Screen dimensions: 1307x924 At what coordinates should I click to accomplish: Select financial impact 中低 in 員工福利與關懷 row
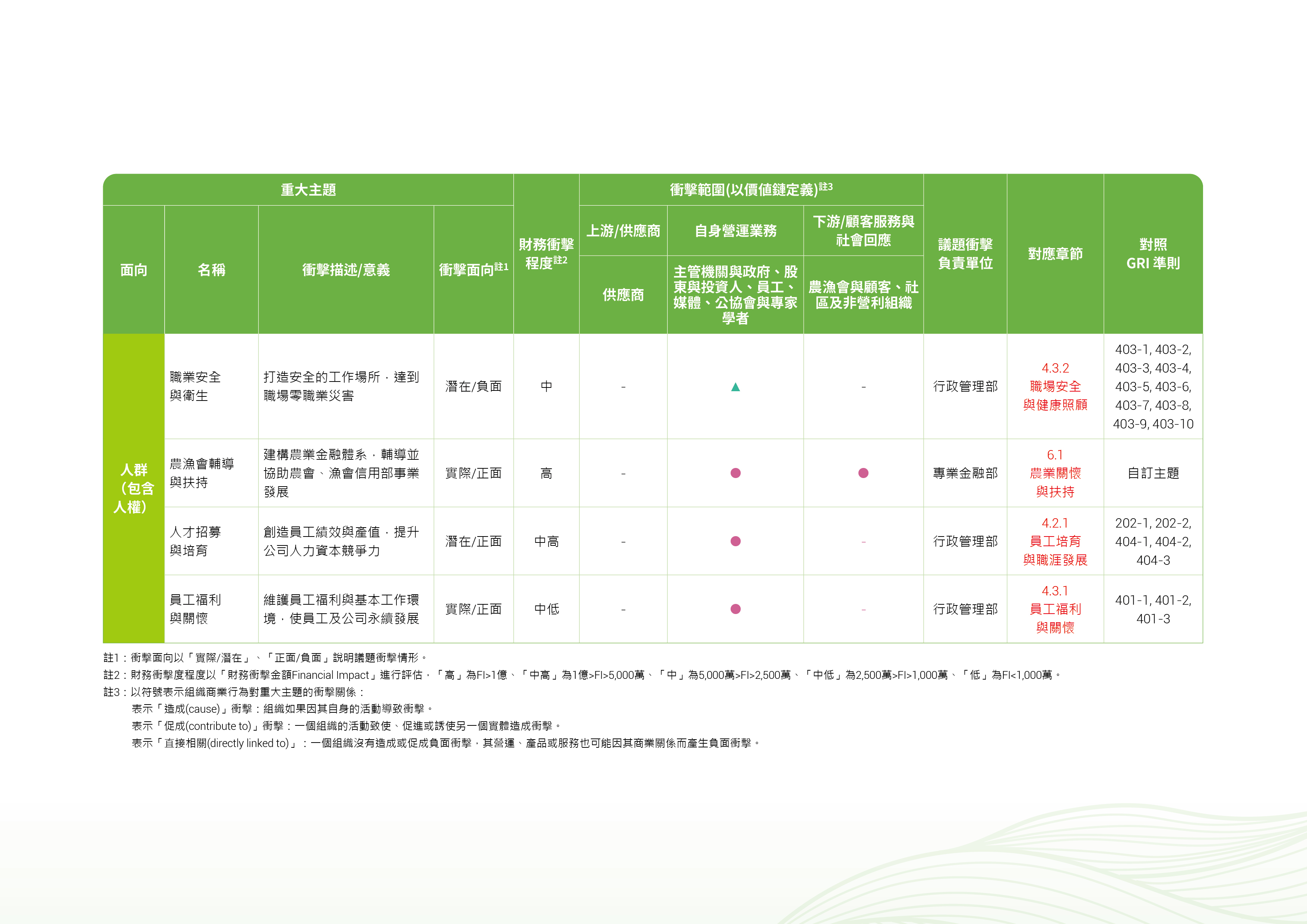(546, 609)
